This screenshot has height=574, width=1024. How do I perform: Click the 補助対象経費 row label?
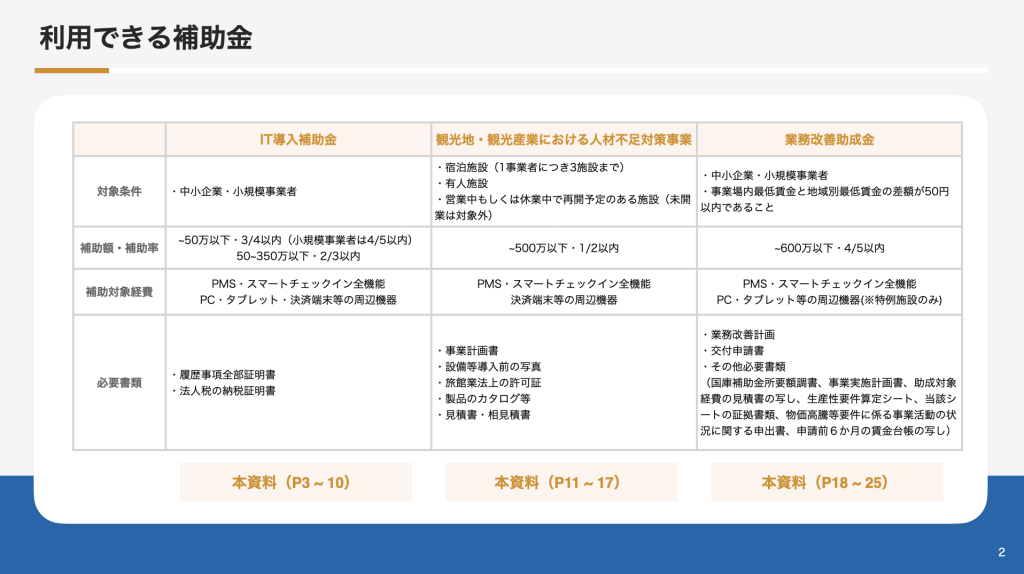pyautogui.click(x=119, y=292)
